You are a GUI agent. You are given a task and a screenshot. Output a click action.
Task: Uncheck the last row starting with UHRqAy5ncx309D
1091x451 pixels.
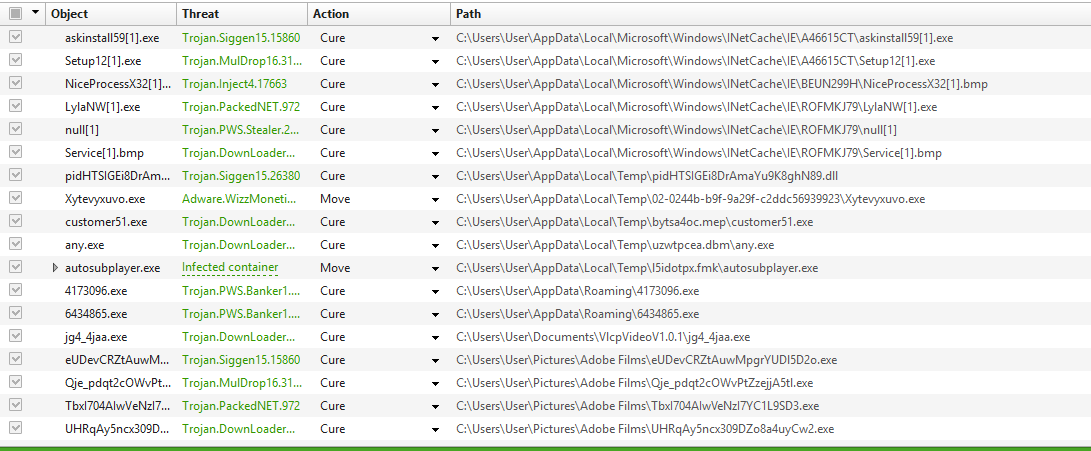(x=15, y=429)
